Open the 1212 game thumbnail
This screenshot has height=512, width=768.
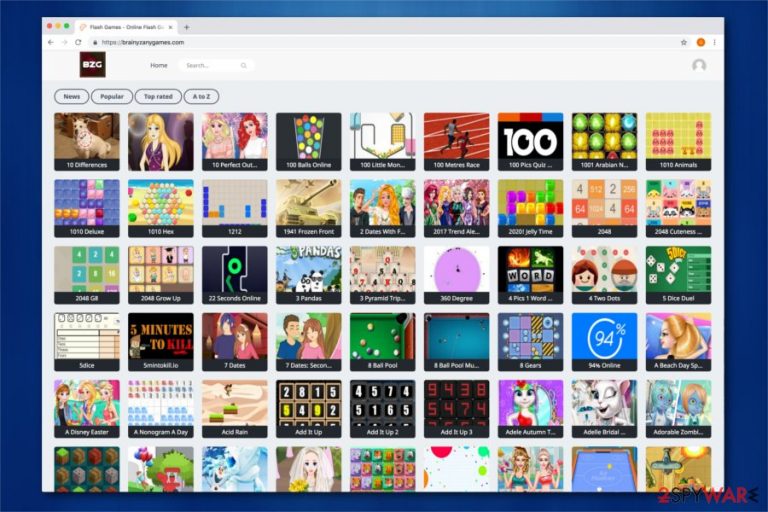click(x=235, y=208)
